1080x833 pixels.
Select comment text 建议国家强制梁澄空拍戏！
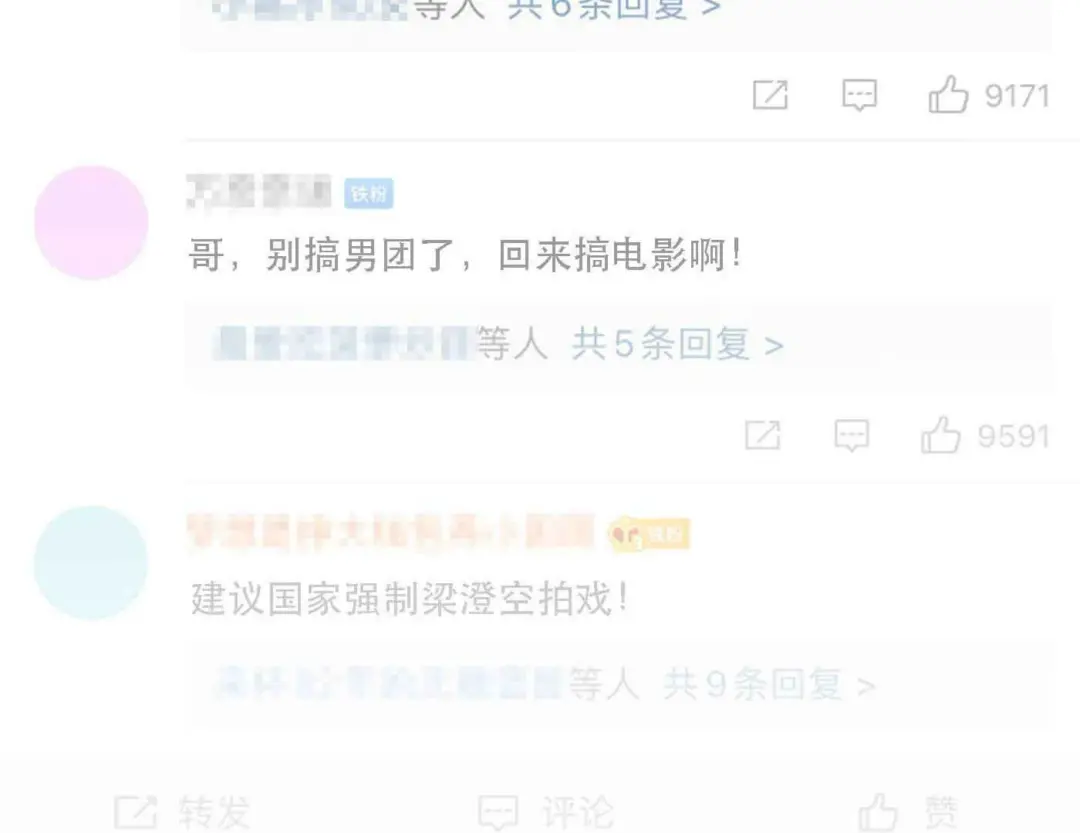coord(410,598)
